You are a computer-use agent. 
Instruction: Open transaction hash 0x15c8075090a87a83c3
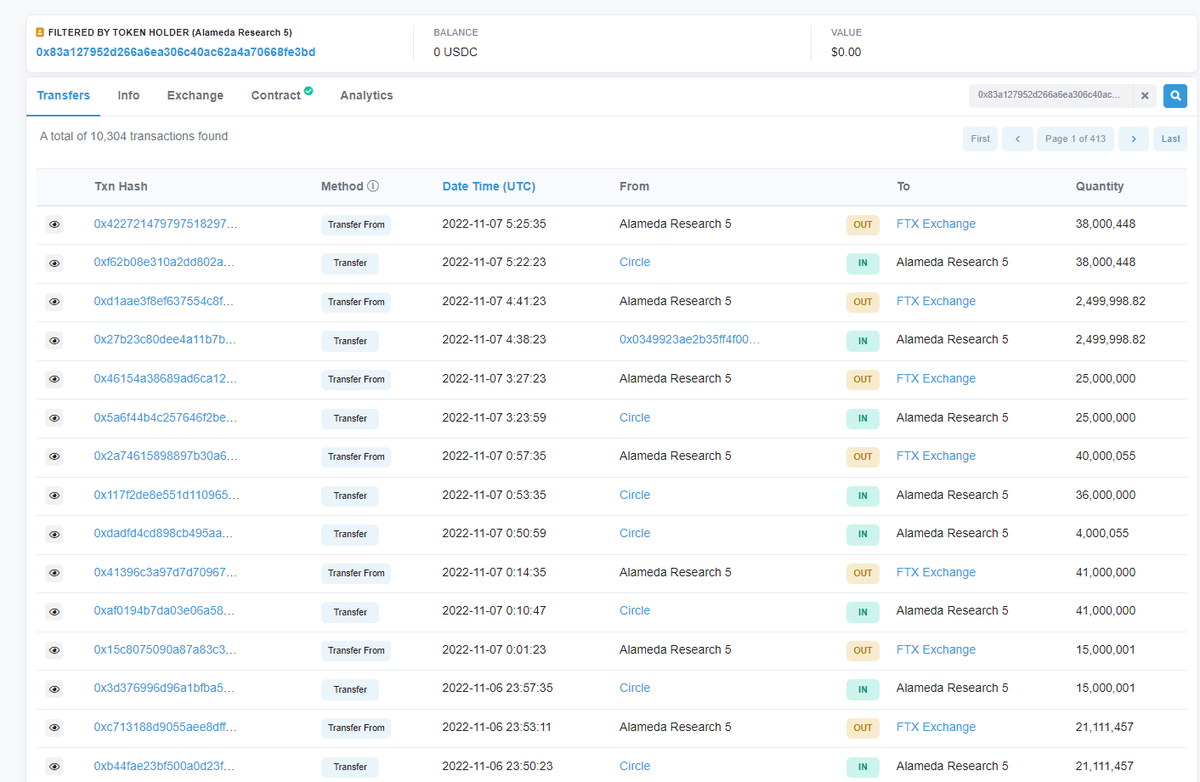(165, 650)
